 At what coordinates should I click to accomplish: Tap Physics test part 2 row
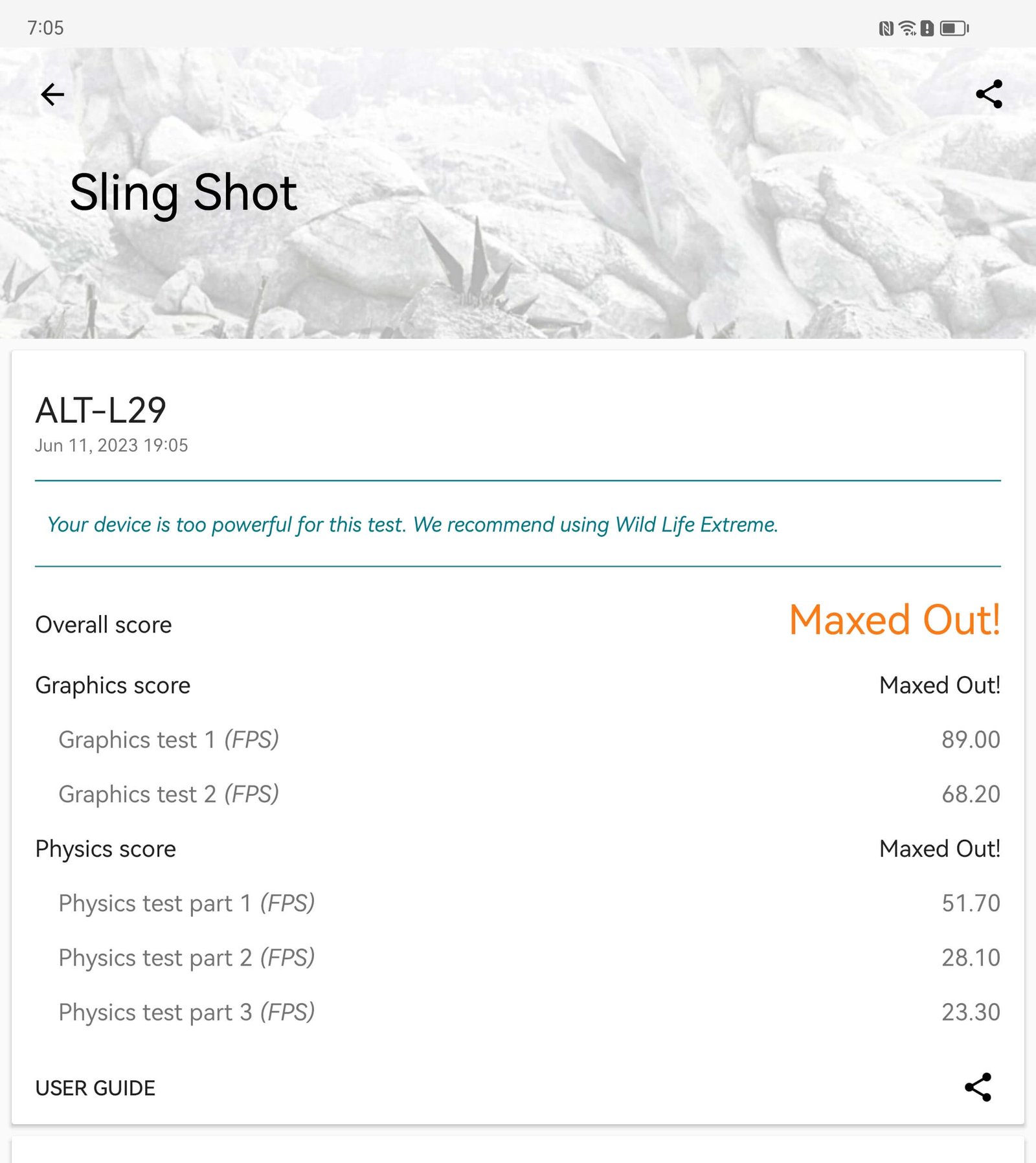(x=518, y=957)
